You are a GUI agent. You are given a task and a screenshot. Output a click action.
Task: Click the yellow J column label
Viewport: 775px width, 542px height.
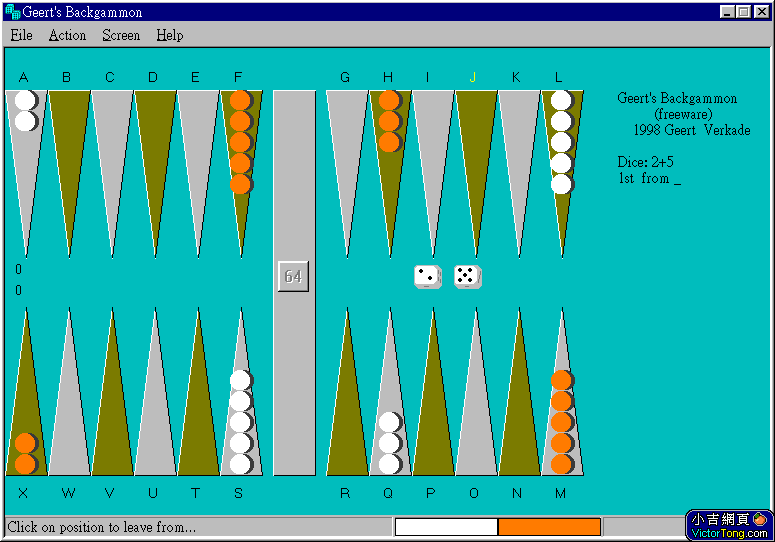coord(473,77)
